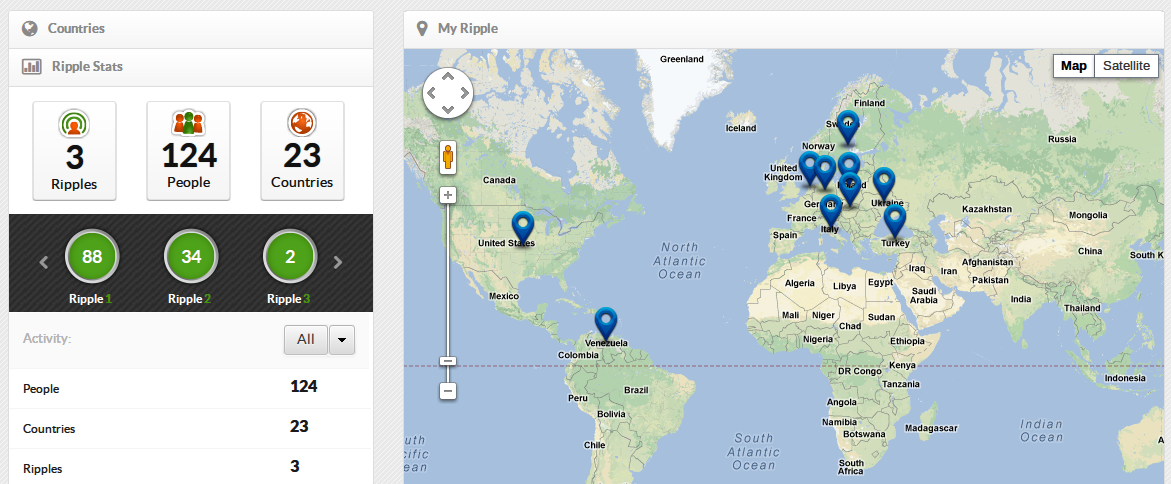The width and height of the screenshot is (1171, 484).
Task: Switch the map to Satellite view
Action: (x=1126, y=66)
